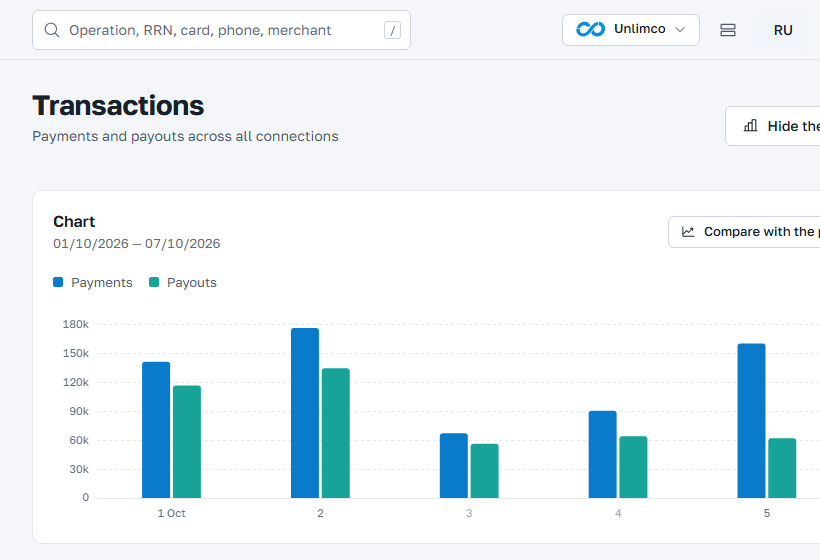Click the line graph icon on Compare button
The width and height of the screenshot is (820, 560).
point(688,232)
